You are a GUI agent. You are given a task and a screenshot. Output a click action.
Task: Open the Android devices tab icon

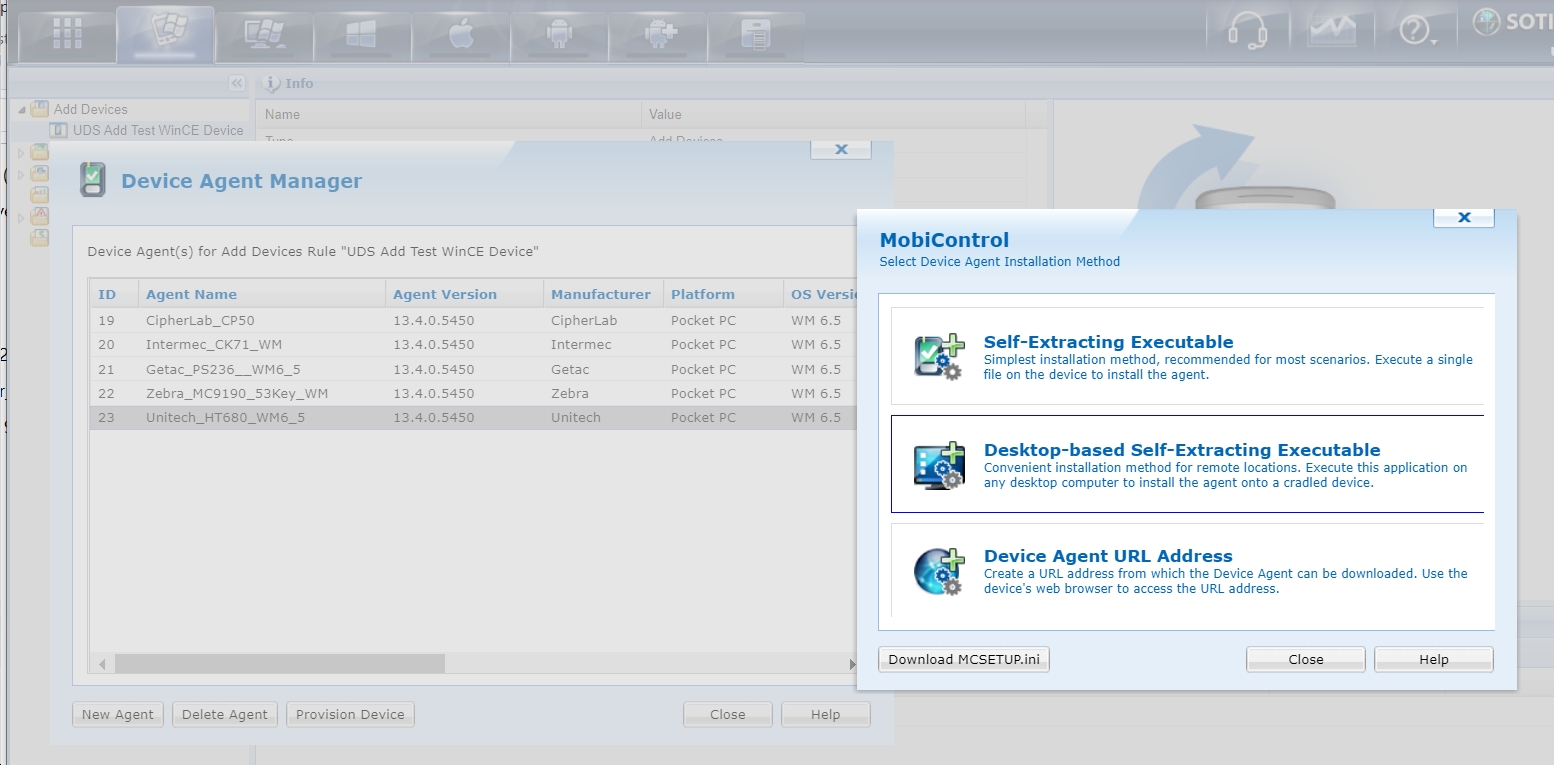point(558,34)
